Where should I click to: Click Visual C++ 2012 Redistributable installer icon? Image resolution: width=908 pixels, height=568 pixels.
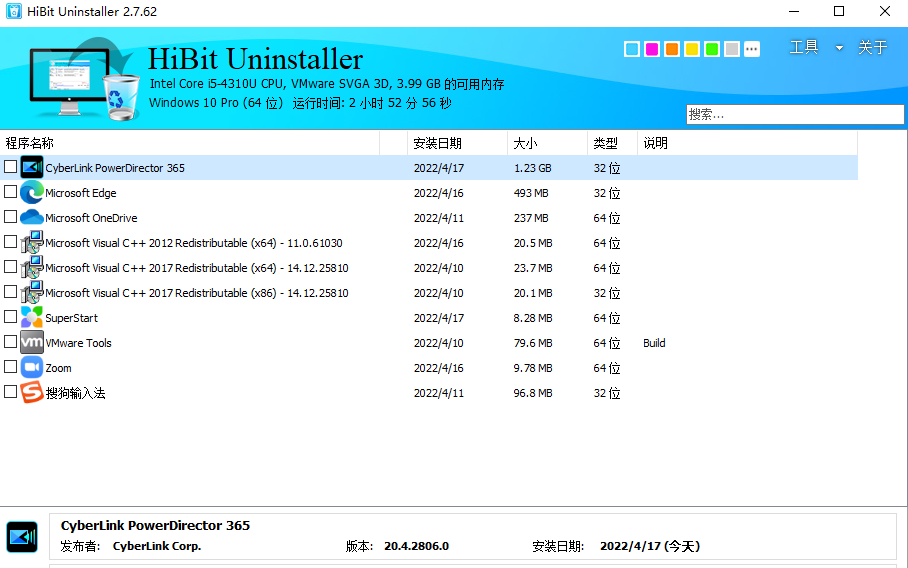coord(32,242)
